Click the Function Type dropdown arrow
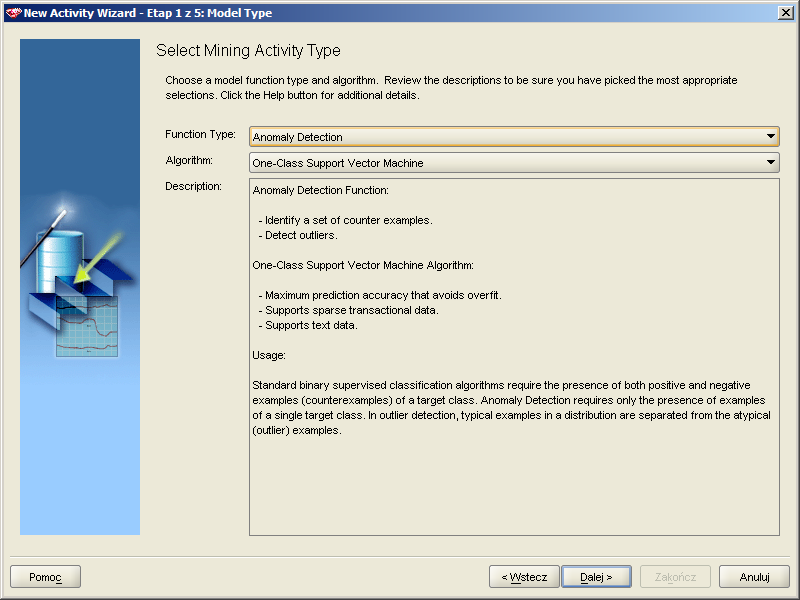The width and height of the screenshot is (800, 600). click(770, 137)
